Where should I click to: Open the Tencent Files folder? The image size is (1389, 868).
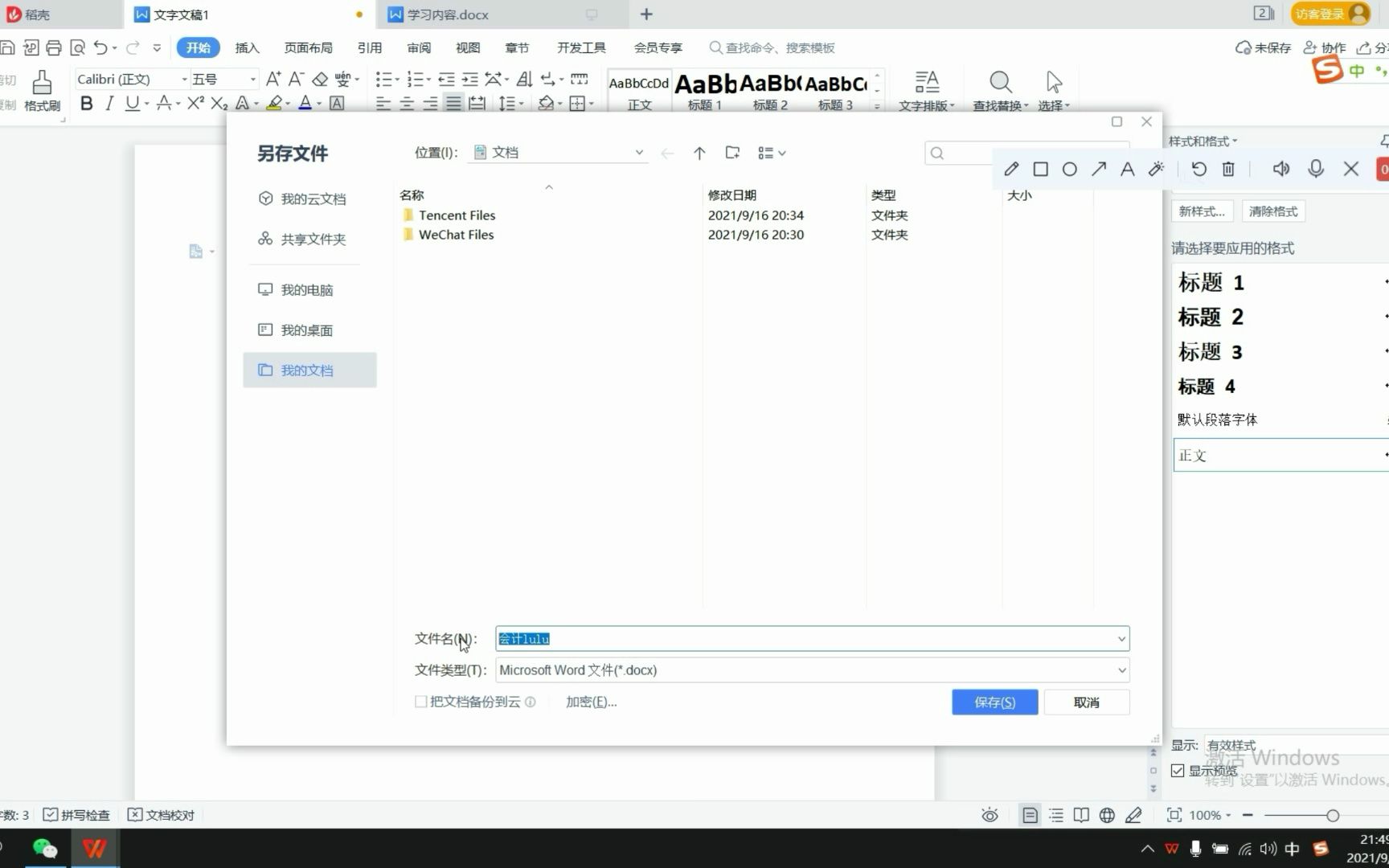click(x=457, y=215)
